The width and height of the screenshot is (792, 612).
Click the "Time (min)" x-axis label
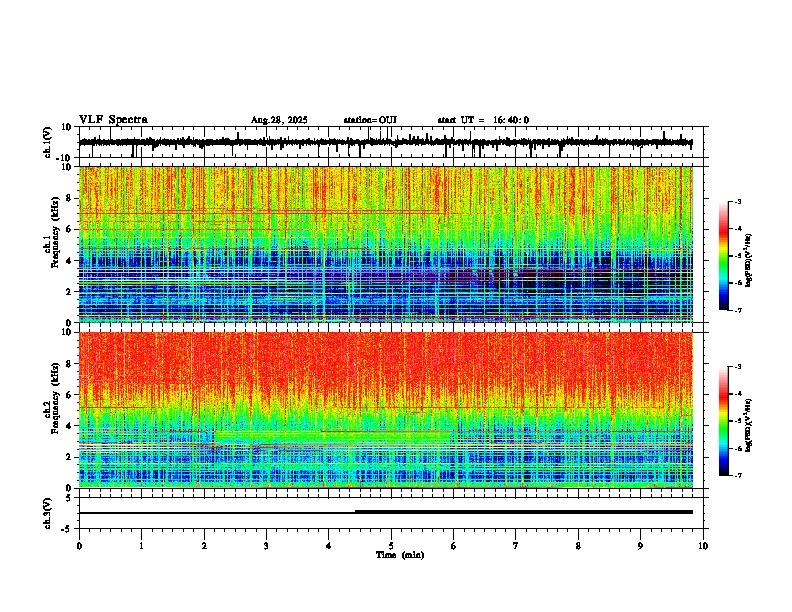pyautogui.click(x=400, y=555)
